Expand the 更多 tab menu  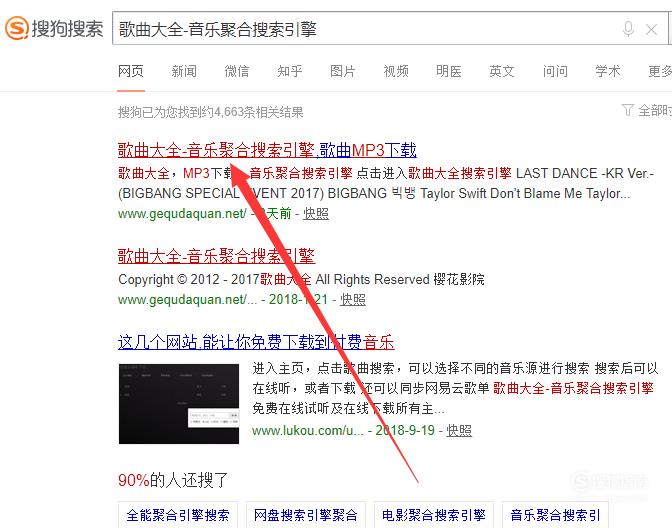(x=660, y=71)
